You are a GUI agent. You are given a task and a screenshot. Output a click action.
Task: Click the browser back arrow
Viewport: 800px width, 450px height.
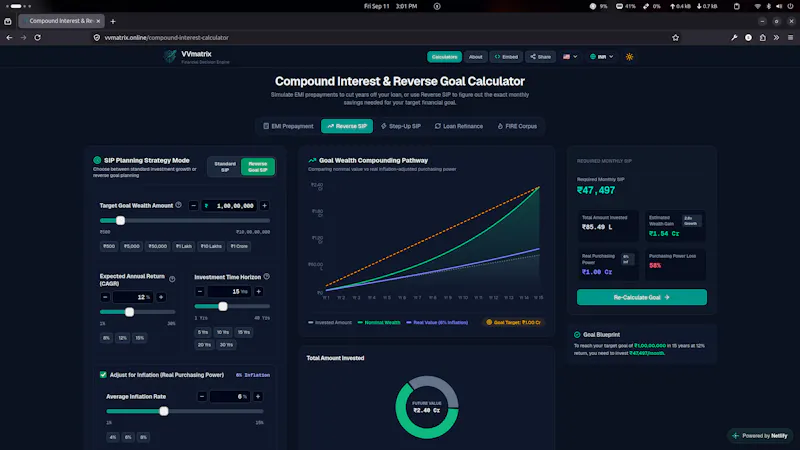tap(9, 37)
